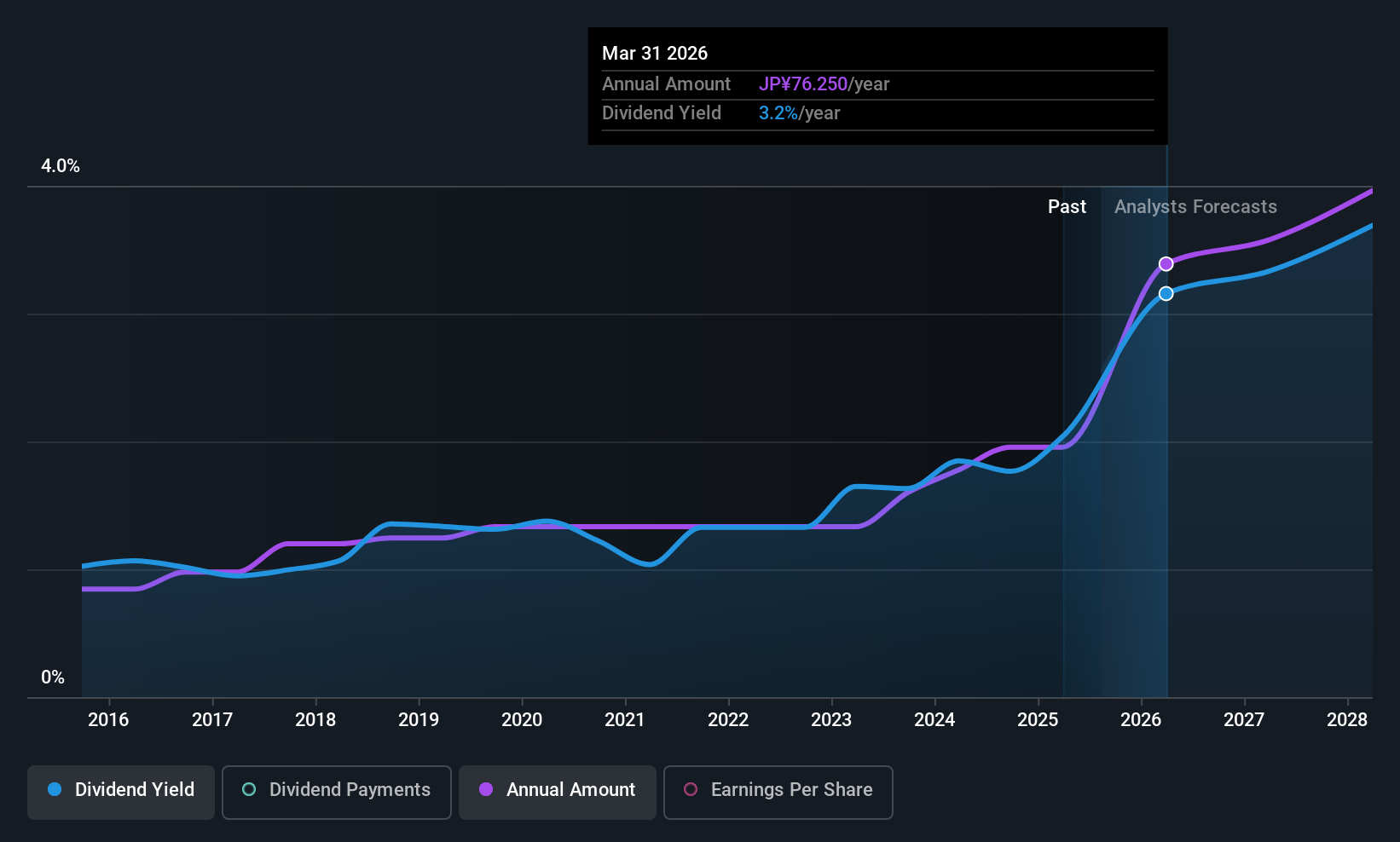The width and height of the screenshot is (1400, 842).
Task: Click the 2020 x-axis label
Action: tap(522, 720)
